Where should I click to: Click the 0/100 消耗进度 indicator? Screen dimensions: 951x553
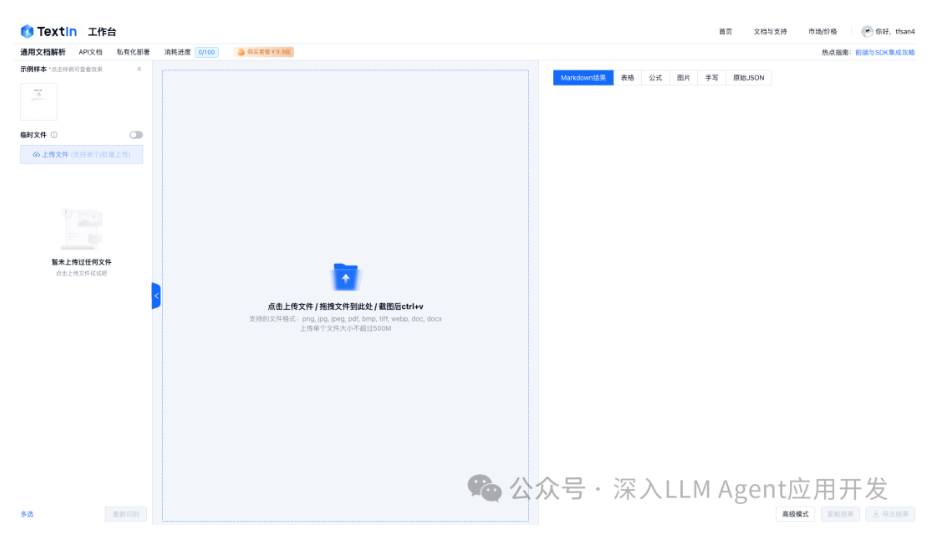tap(207, 52)
